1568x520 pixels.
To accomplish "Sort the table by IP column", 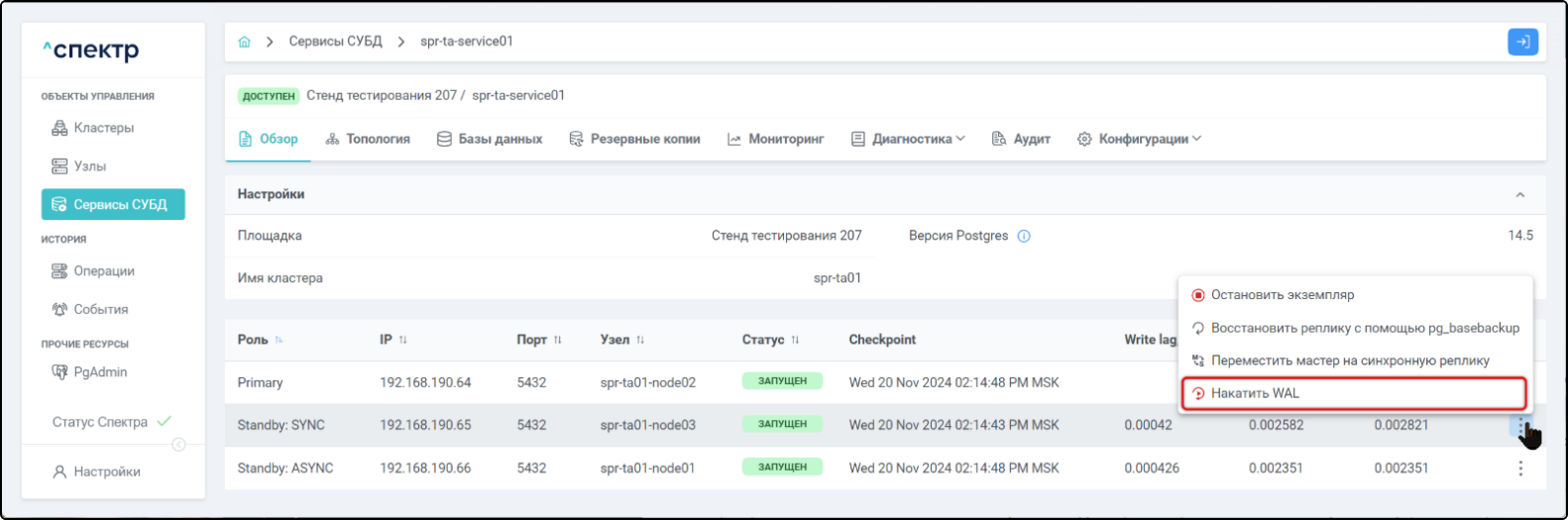I will click(402, 340).
